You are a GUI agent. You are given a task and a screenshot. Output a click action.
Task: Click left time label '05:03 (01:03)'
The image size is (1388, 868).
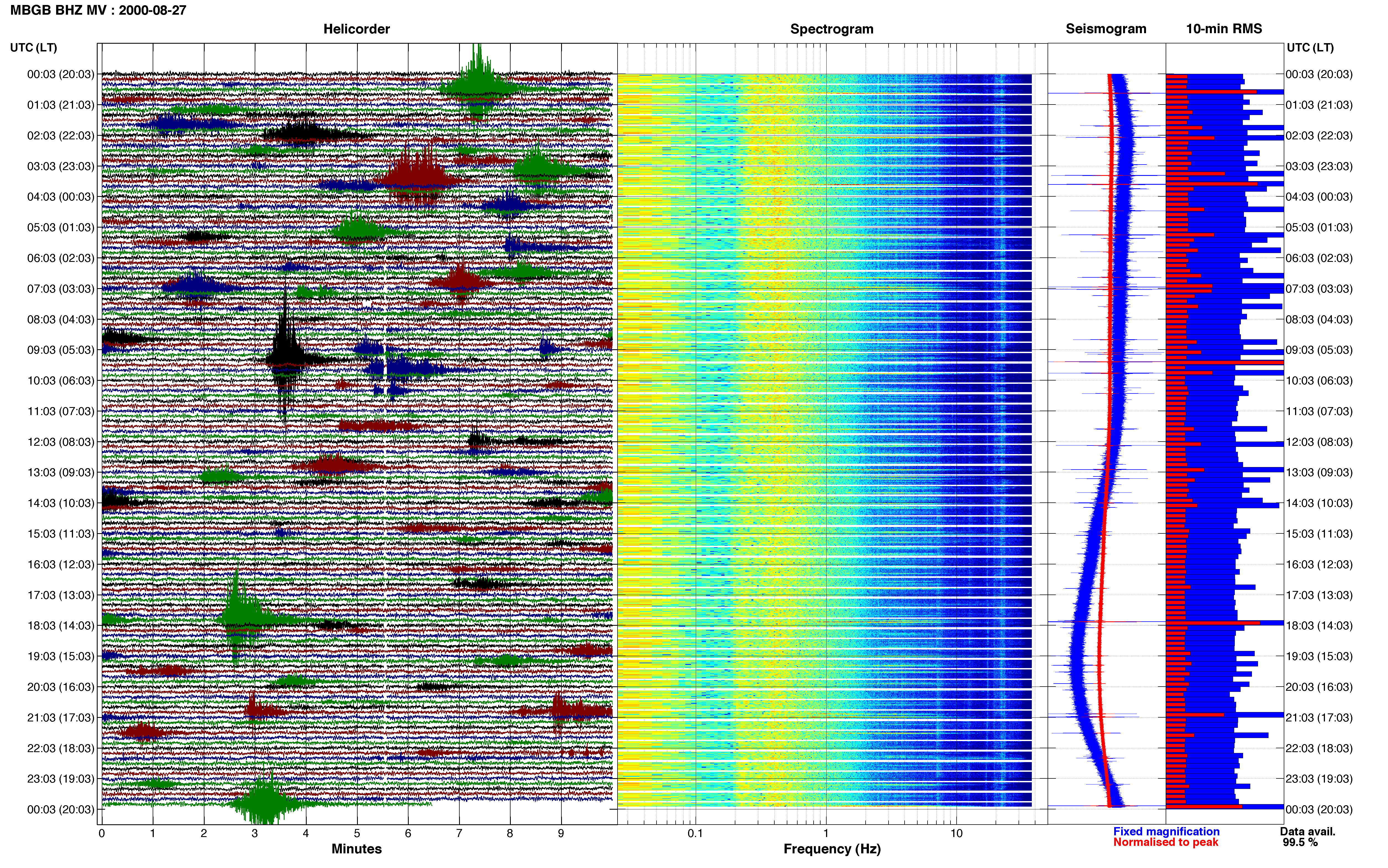[60, 227]
